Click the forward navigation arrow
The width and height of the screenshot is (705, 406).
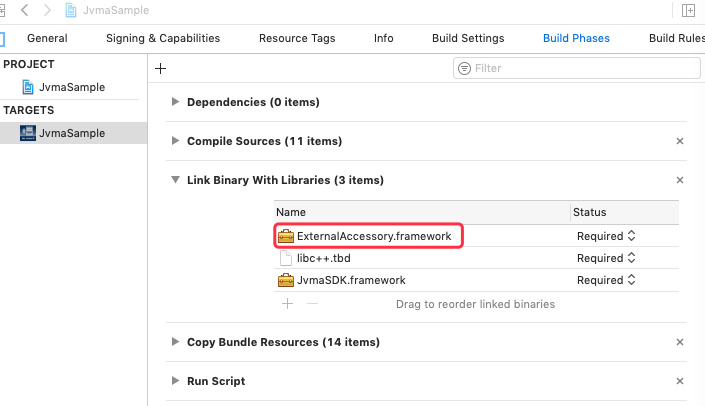46,10
